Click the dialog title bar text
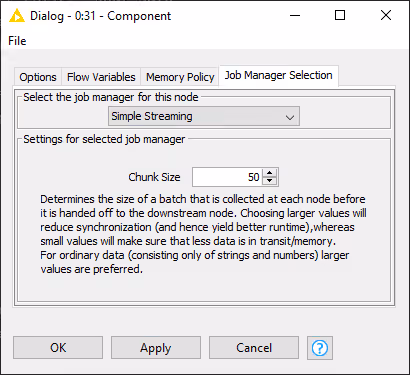410x375 pixels. pyautogui.click(x=100, y=16)
